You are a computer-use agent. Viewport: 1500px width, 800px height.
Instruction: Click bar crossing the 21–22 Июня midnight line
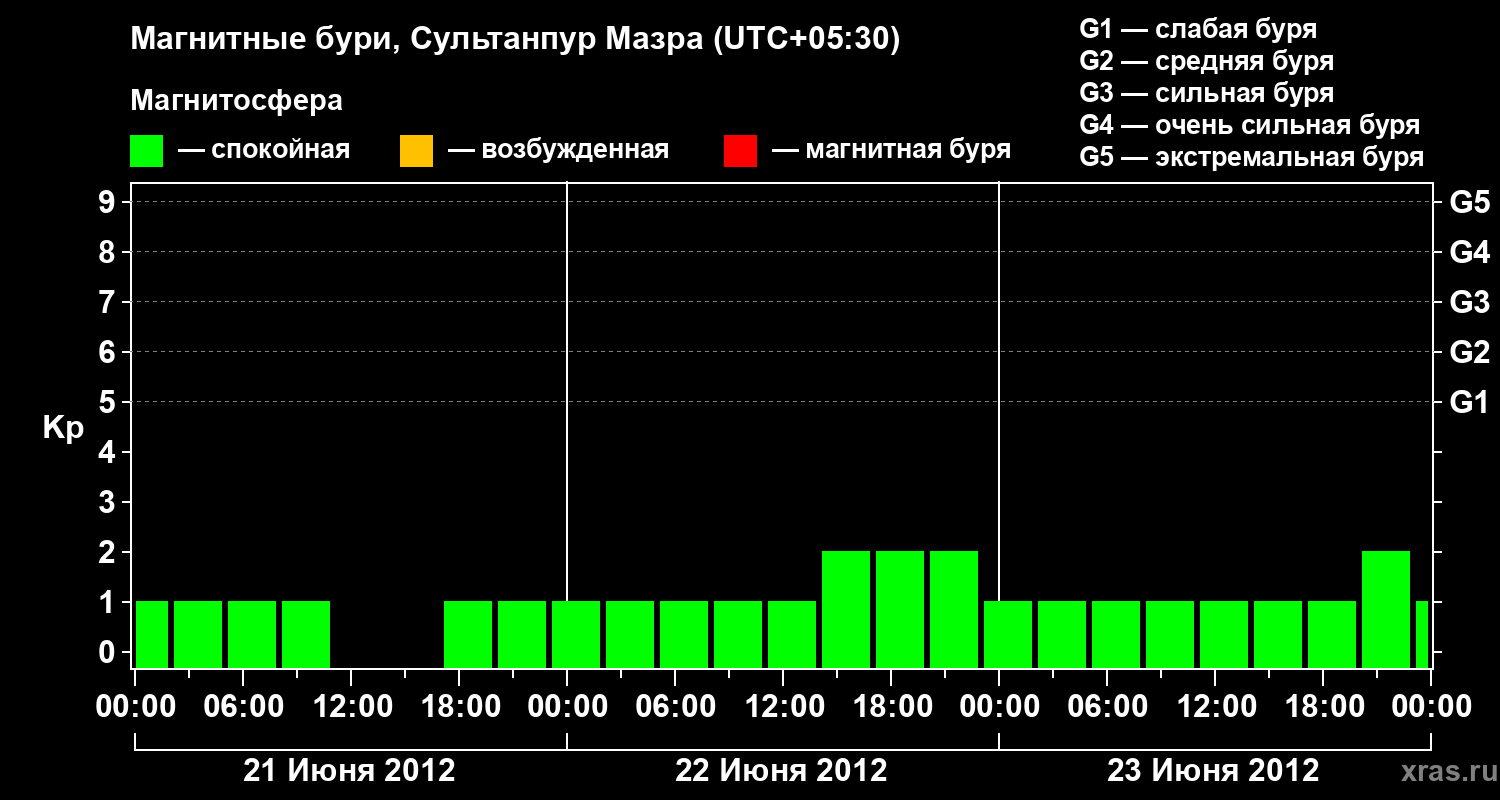pos(576,634)
